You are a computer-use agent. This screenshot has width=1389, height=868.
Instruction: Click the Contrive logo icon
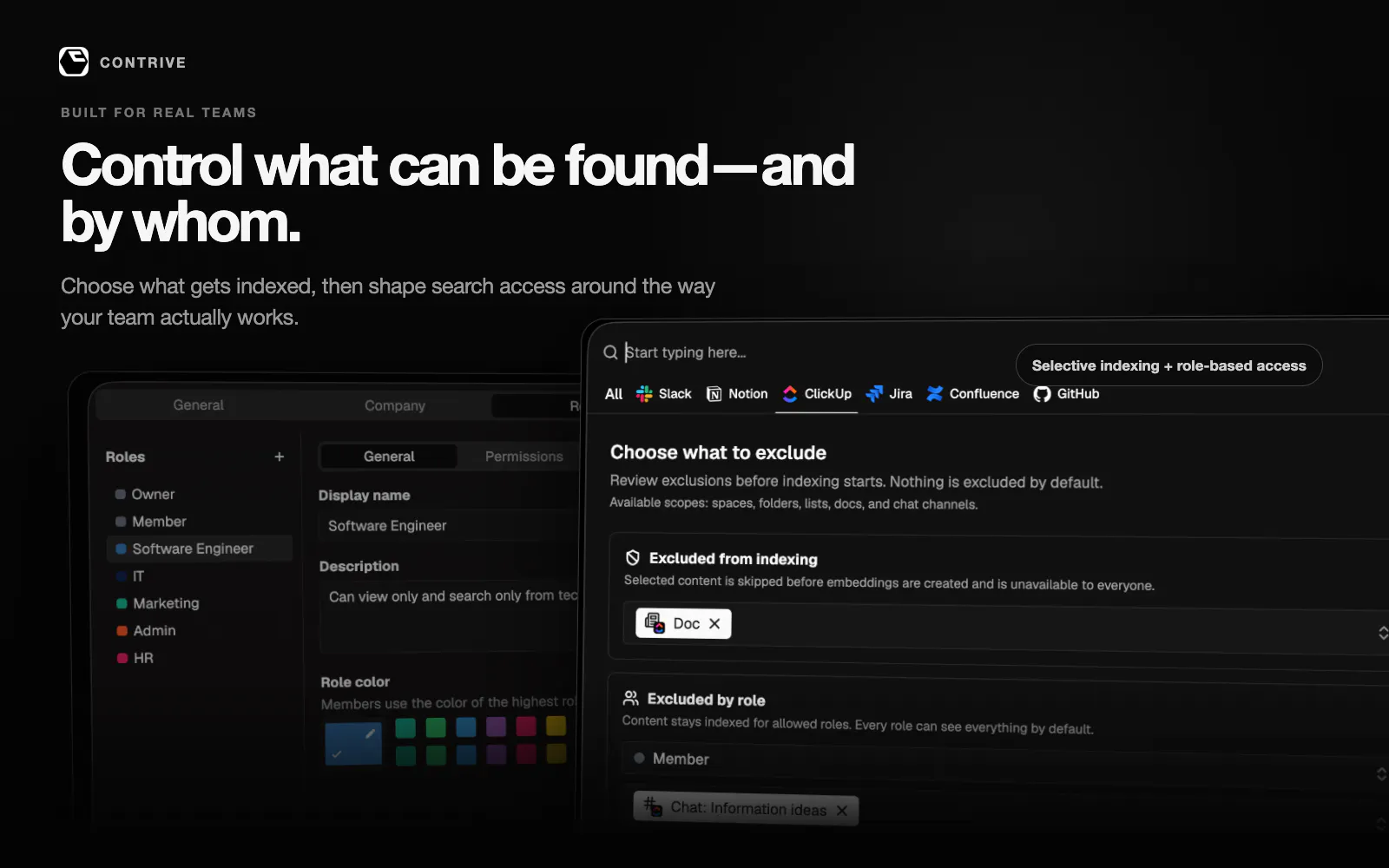[74, 62]
